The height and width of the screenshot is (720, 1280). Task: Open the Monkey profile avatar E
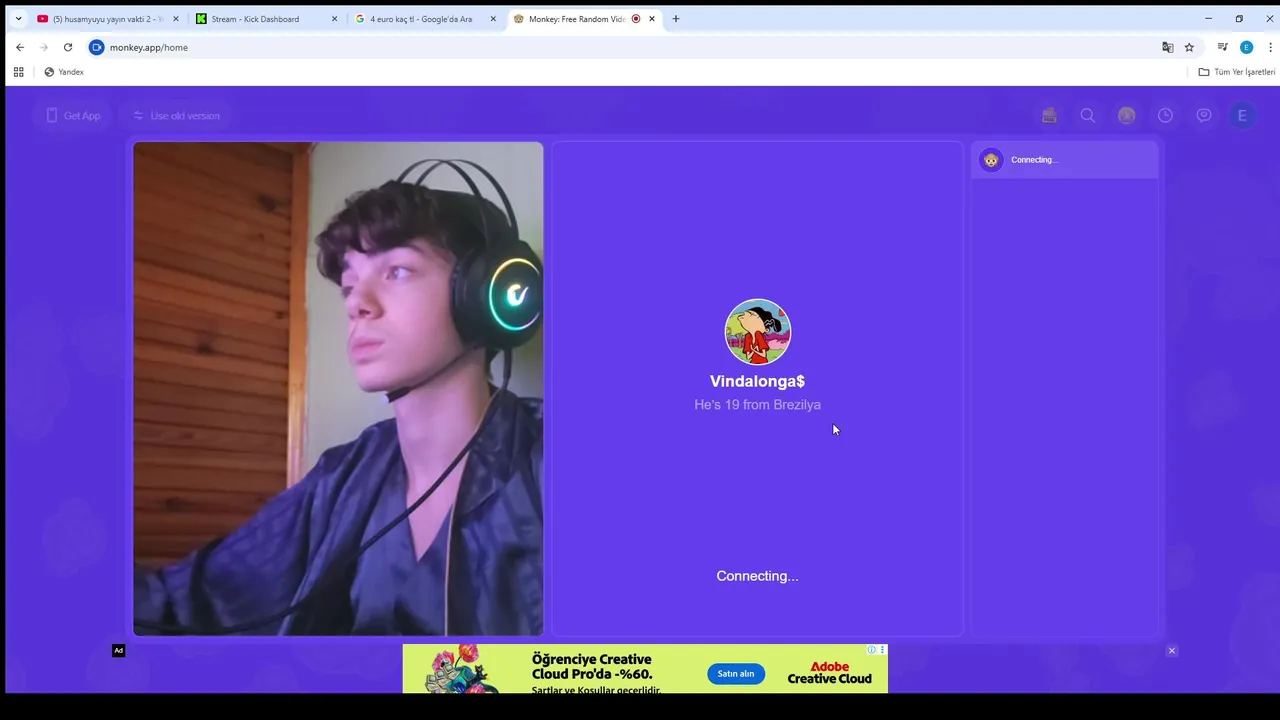(1242, 116)
